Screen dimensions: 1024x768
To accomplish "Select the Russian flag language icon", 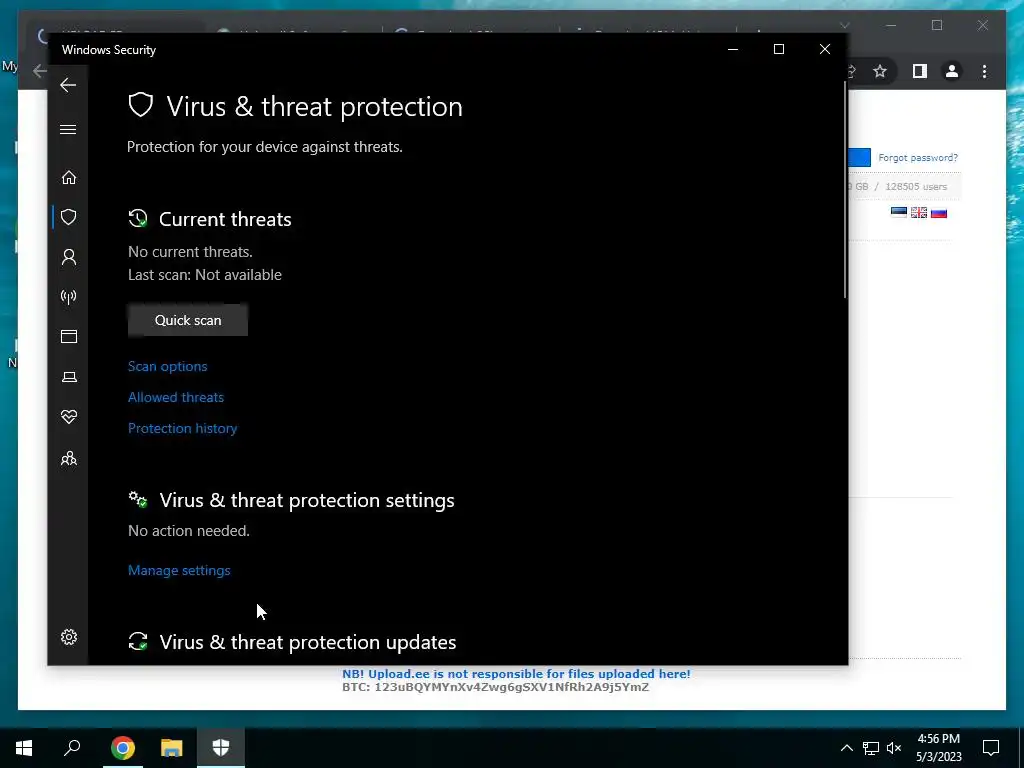I will 939,212.
